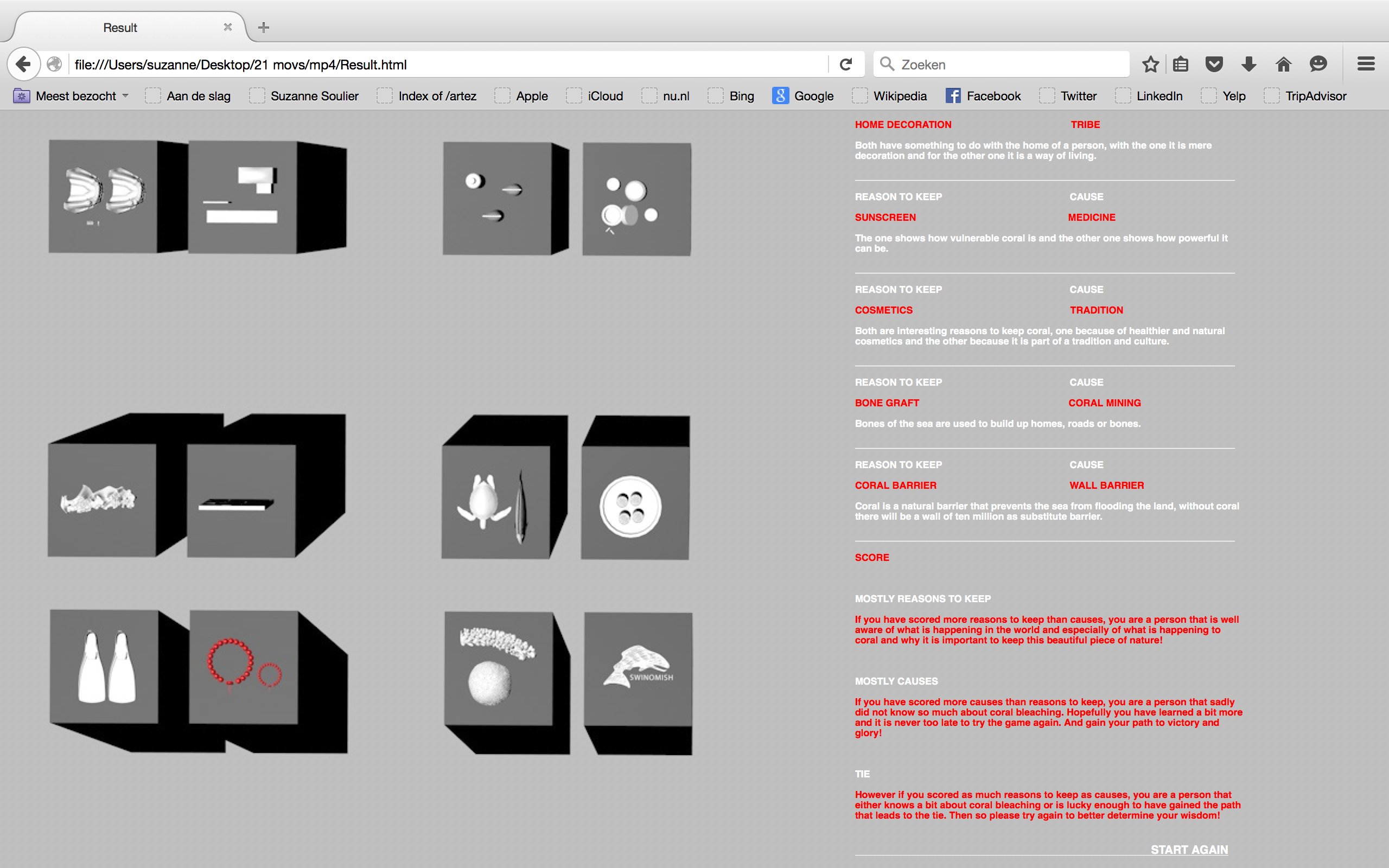Viewport: 1389px width, 868px height.
Task: Click the START AGAIN link
Action: coord(1189,849)
